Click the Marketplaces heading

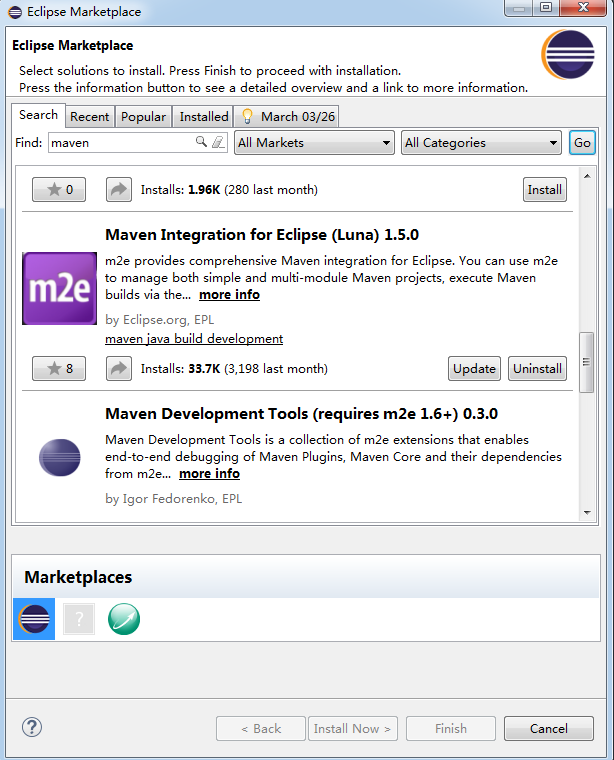point(78,577)
